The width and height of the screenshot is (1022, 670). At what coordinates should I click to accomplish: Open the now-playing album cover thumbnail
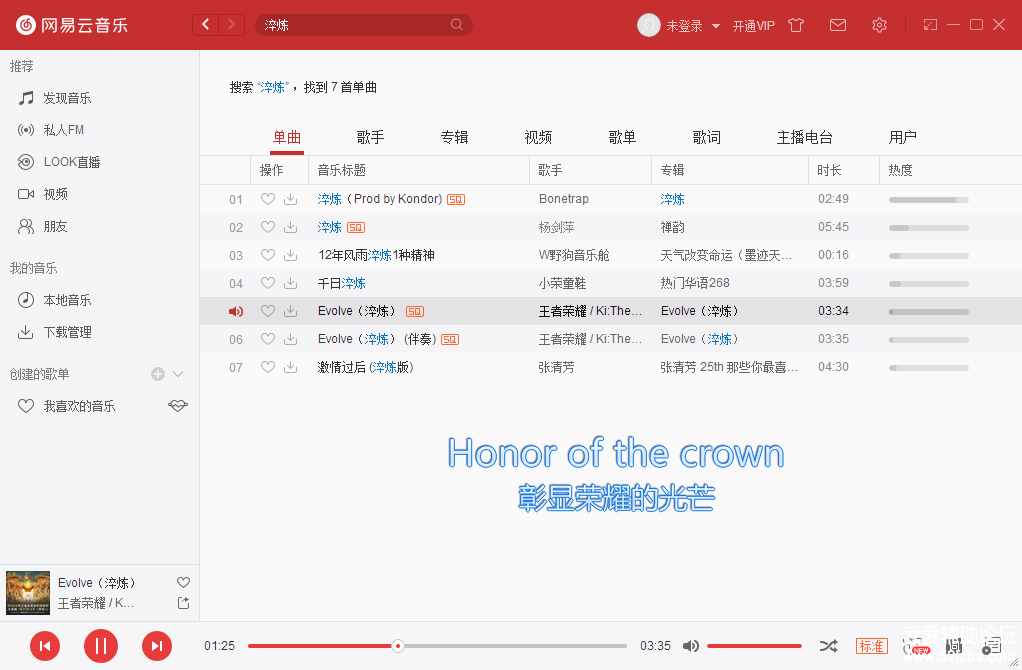click(x=28, y=593)
